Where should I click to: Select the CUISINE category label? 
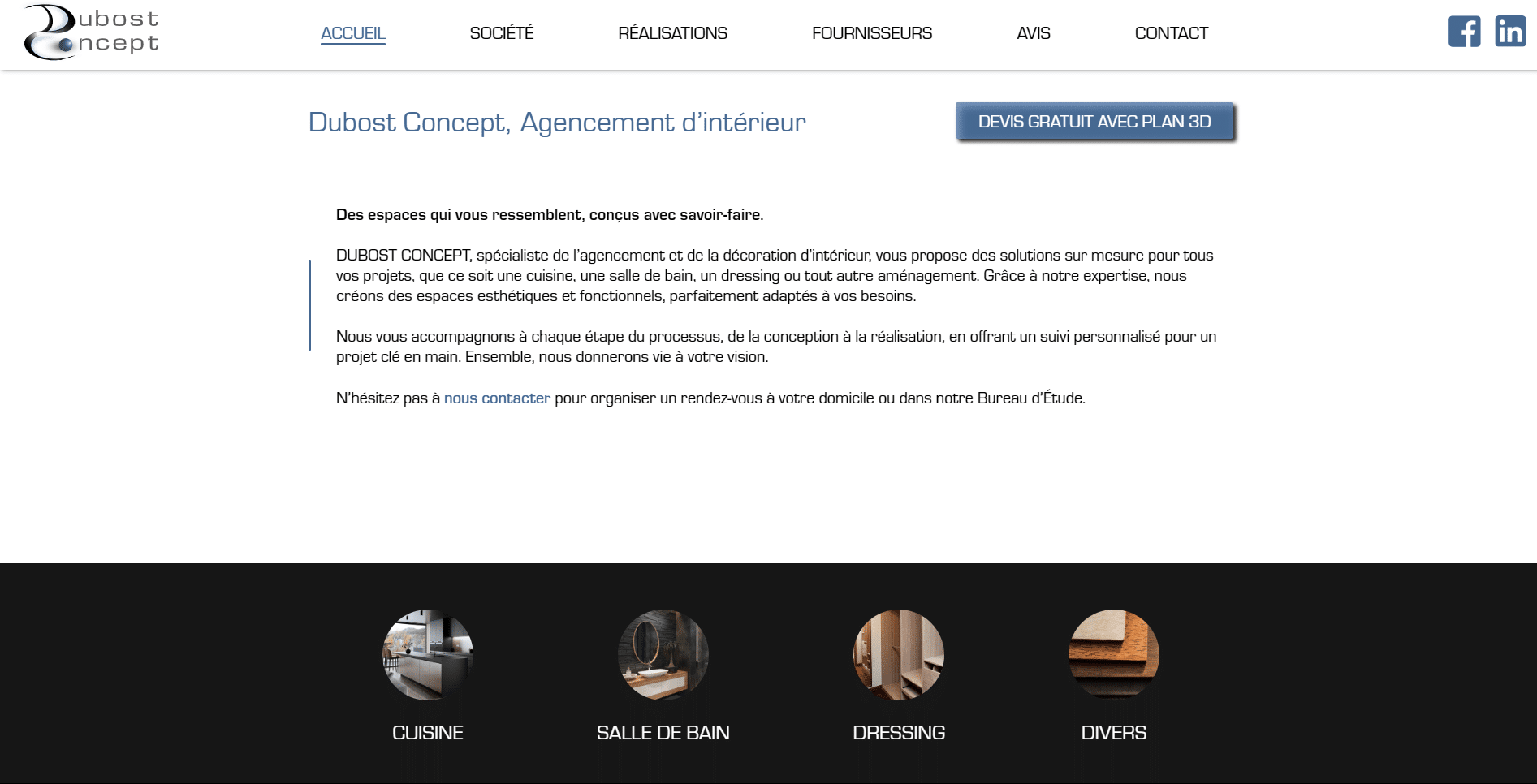428,733
